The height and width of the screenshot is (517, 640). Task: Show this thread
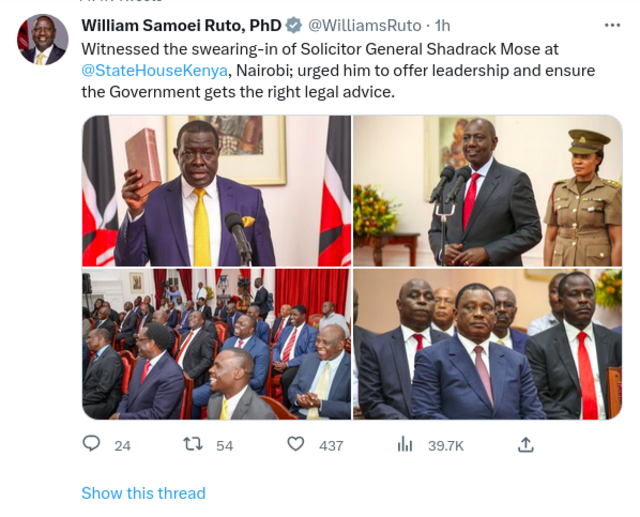143,493
